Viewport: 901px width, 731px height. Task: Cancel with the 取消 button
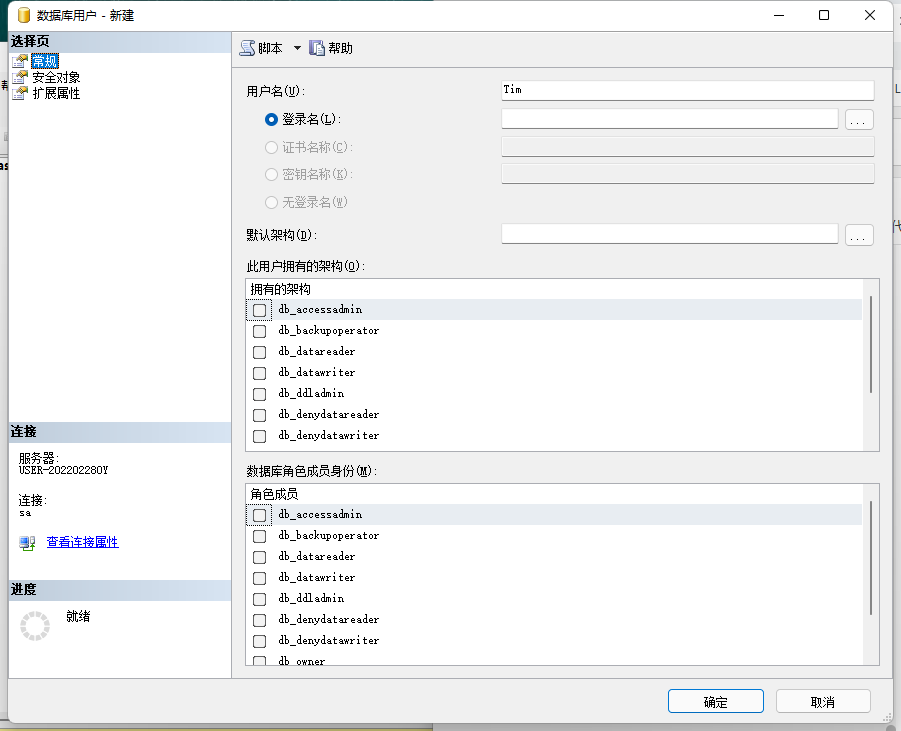[823, 702]
